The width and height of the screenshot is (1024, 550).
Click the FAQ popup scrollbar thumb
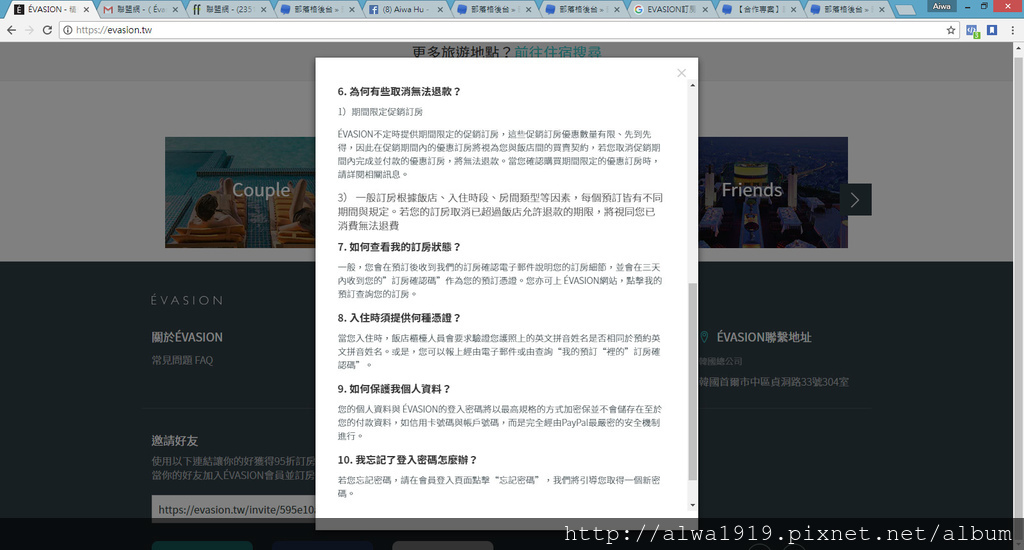point(692,381)
